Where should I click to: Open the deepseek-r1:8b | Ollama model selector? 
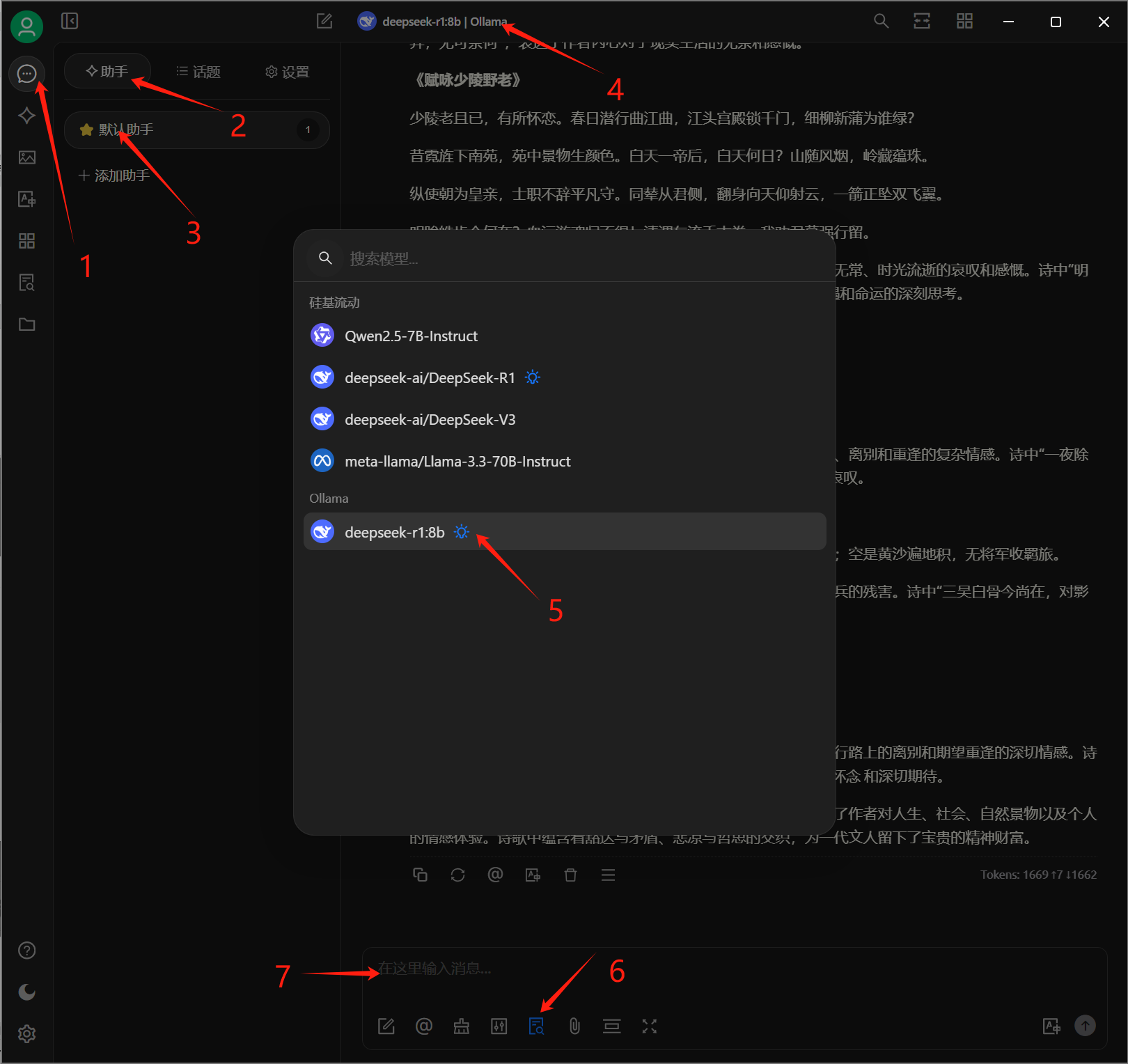[x=432, y=22]
